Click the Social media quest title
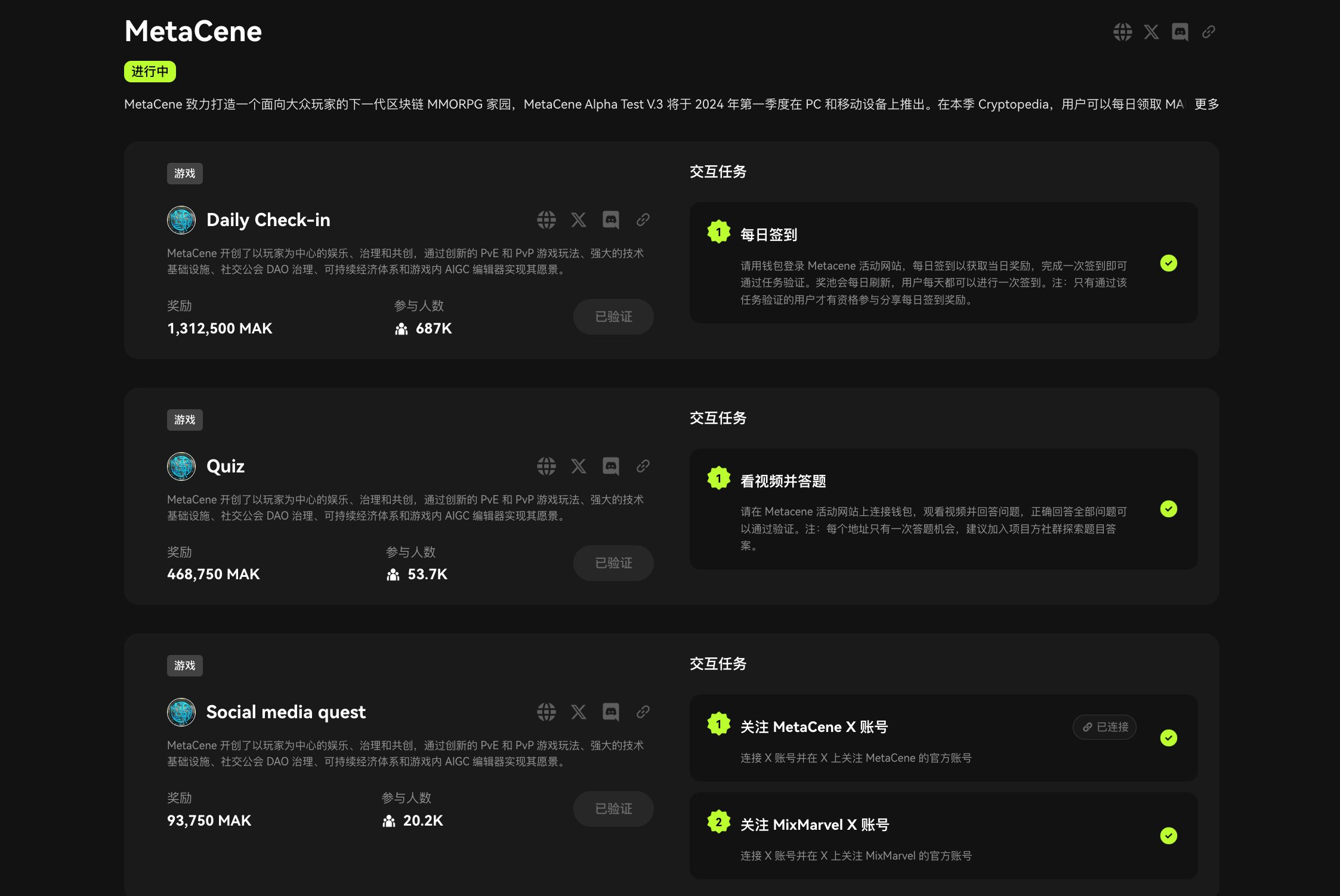This screenshot has width=1340, height=896. (286, 712)
